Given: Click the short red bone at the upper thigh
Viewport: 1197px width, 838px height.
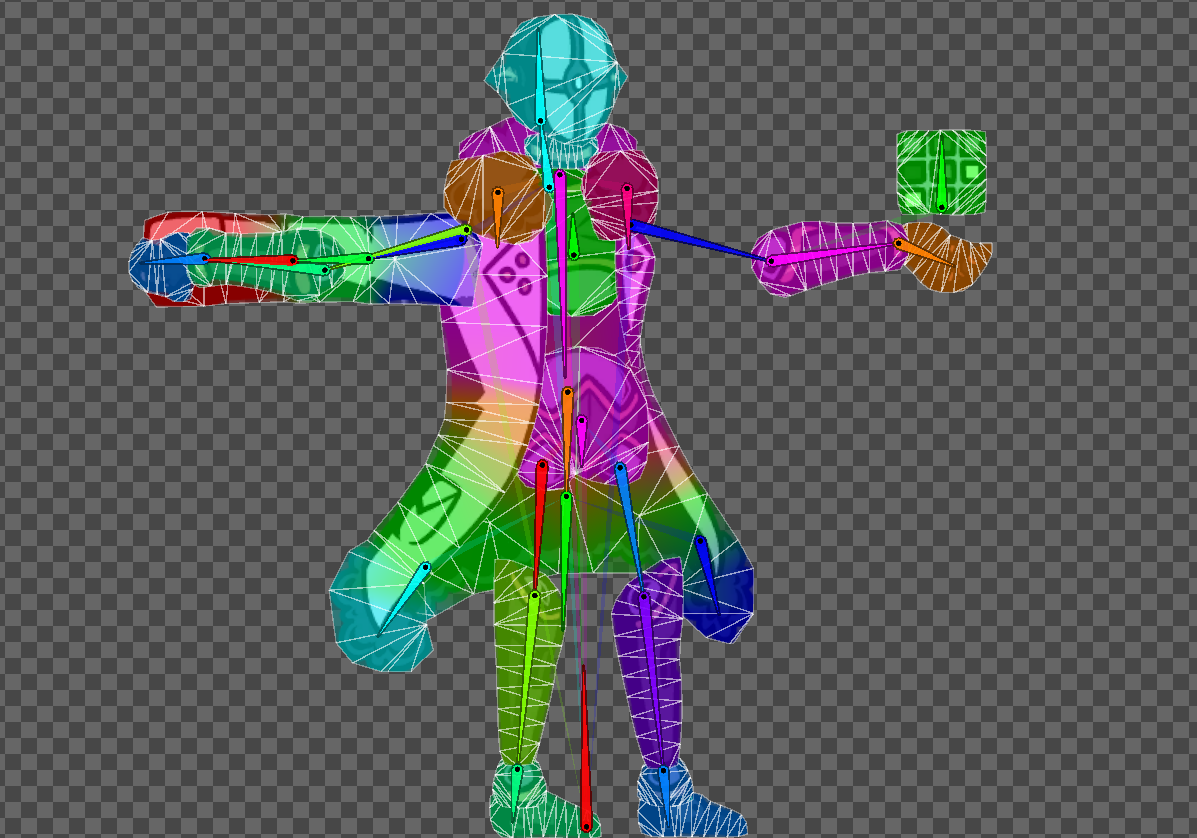Looking at the screenshot, I should click(x=540, y=515).
